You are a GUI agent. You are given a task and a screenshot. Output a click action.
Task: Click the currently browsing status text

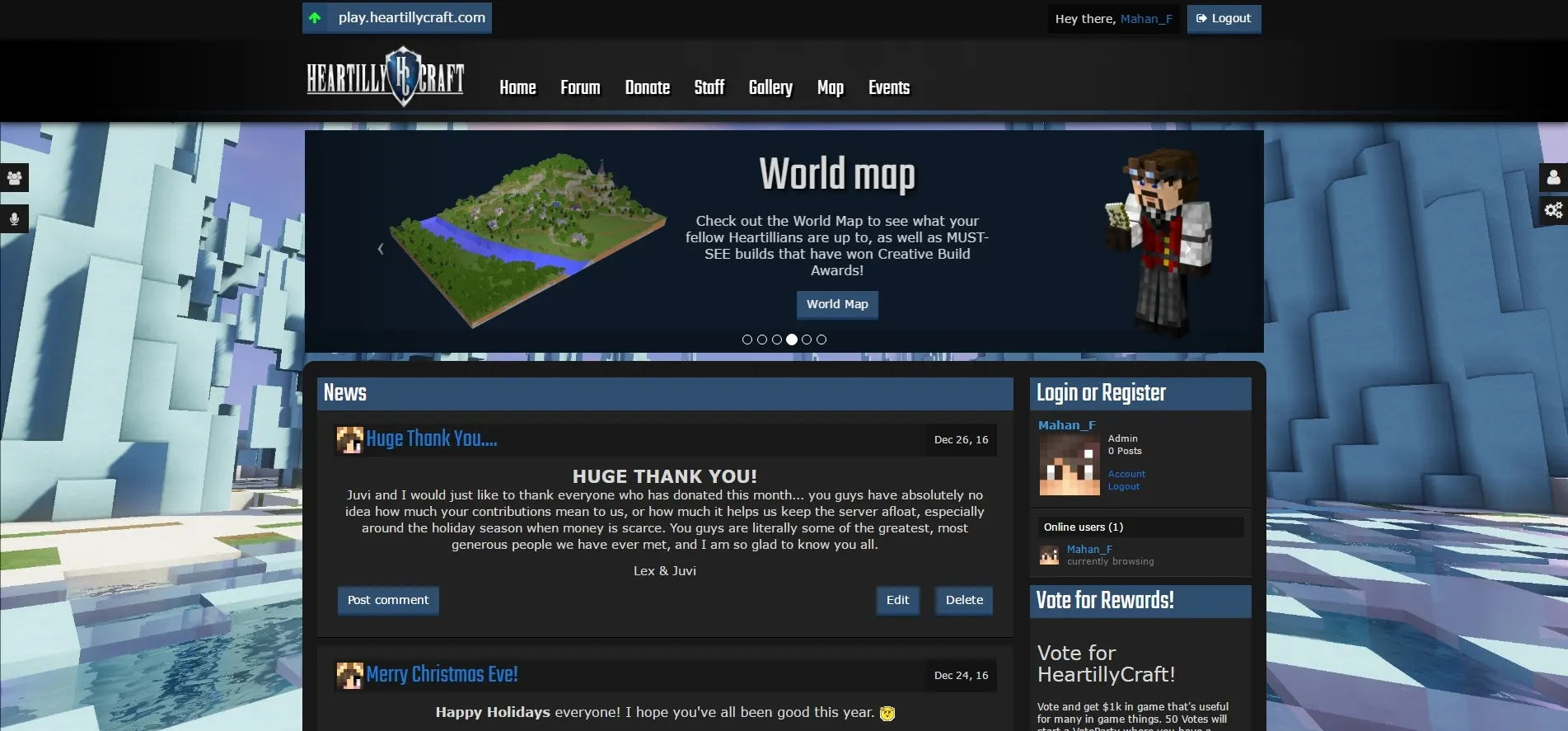coord(1111,561)
